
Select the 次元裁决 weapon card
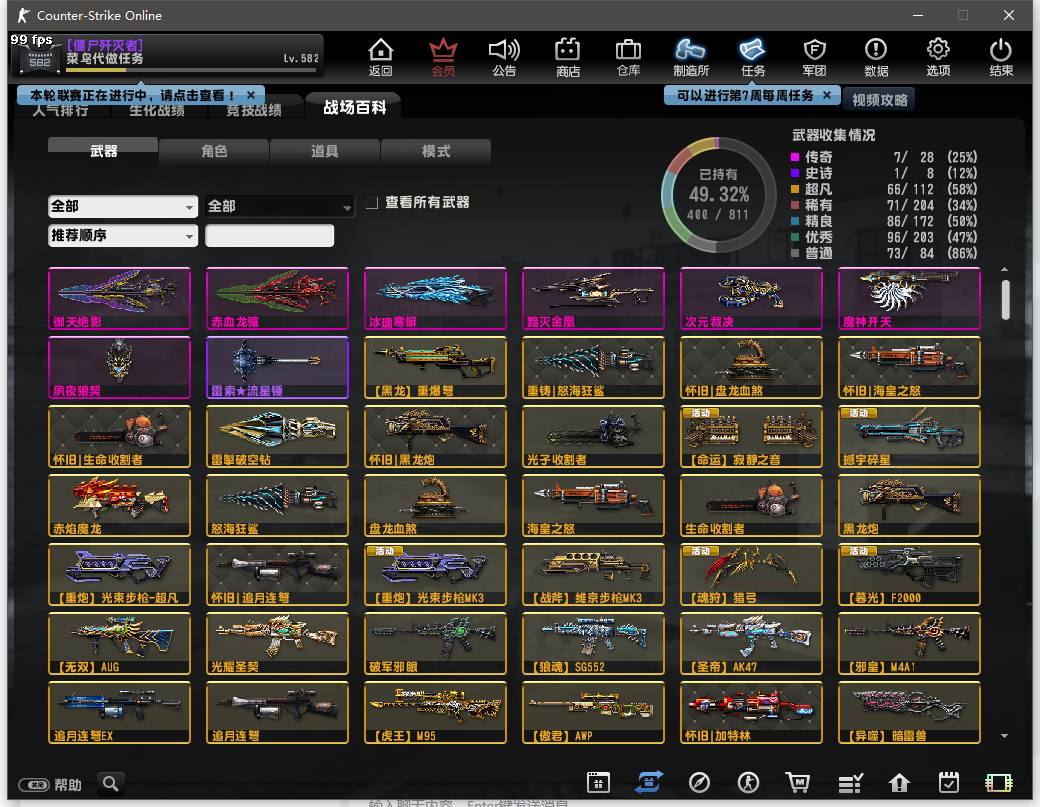click(751, 298)
